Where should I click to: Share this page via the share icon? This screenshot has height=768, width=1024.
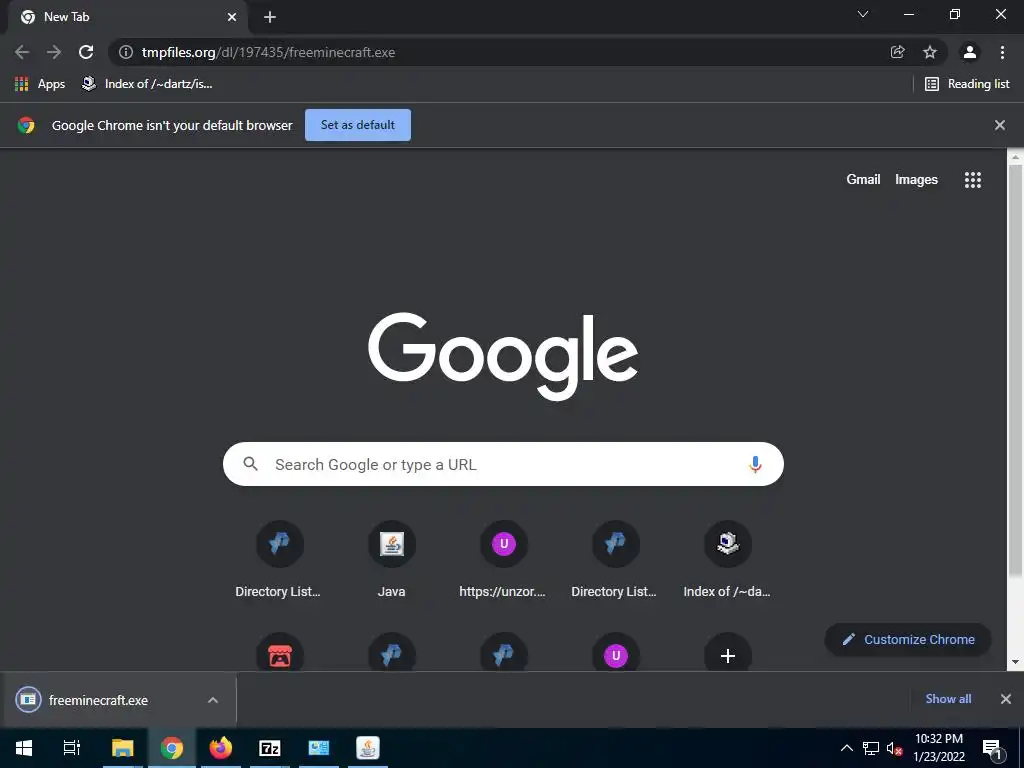898,52
